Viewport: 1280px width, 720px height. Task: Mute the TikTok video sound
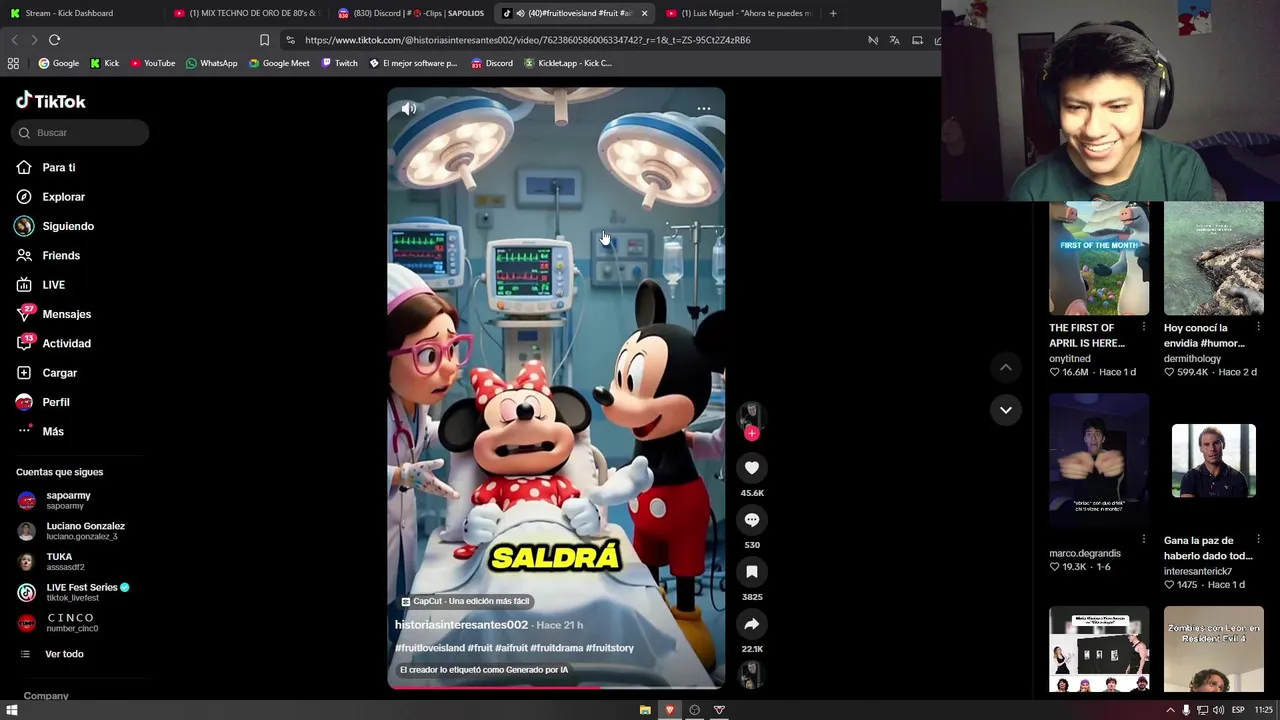409,109
